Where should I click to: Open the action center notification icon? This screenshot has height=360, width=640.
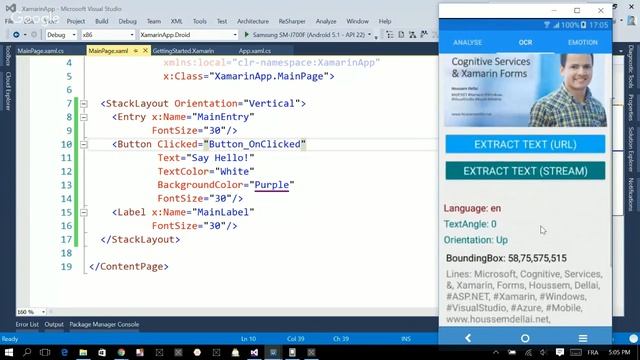click(x=560, y=352)
